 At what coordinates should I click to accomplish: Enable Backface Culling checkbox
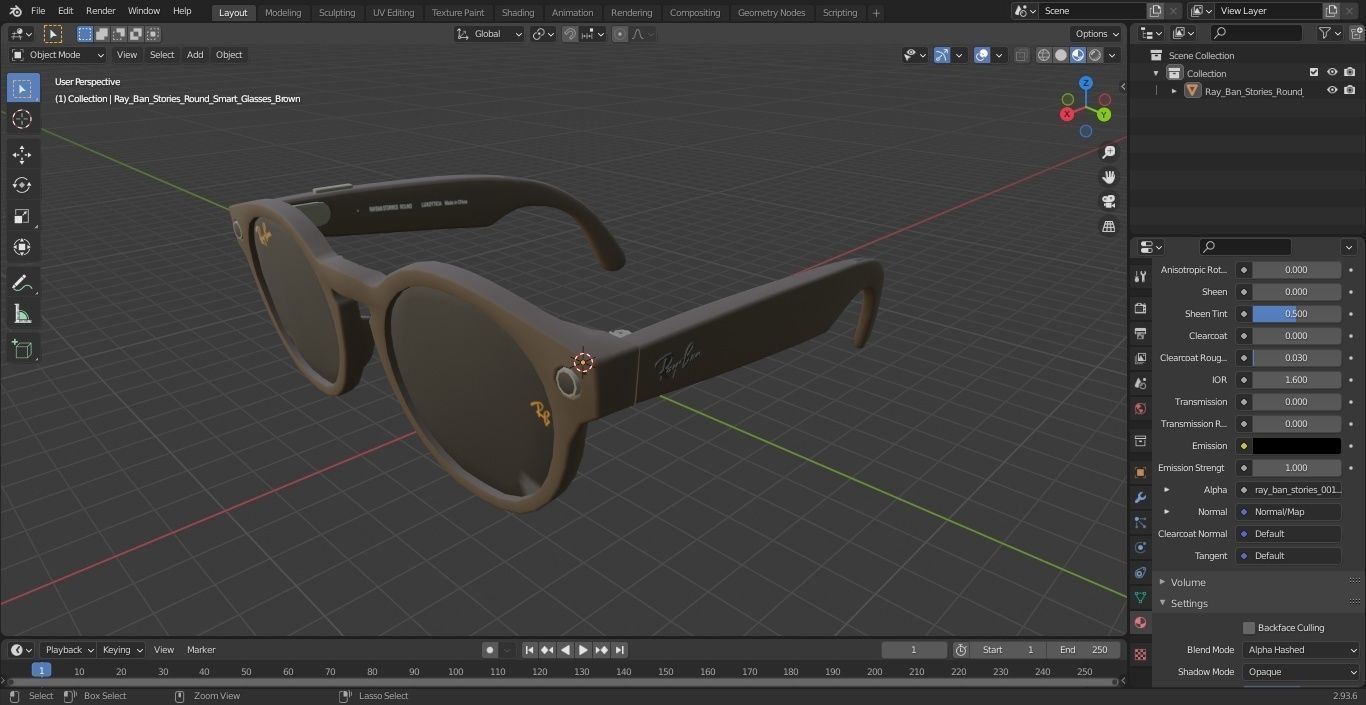click(x=1248, y=628)
